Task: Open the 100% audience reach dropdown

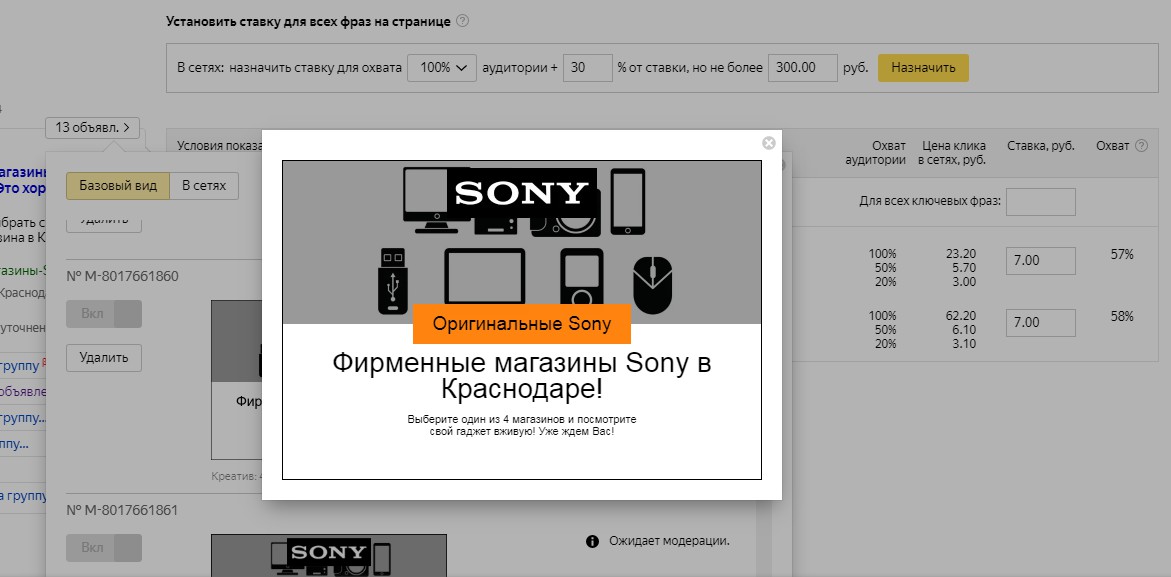Action: (x=442, y=68)
